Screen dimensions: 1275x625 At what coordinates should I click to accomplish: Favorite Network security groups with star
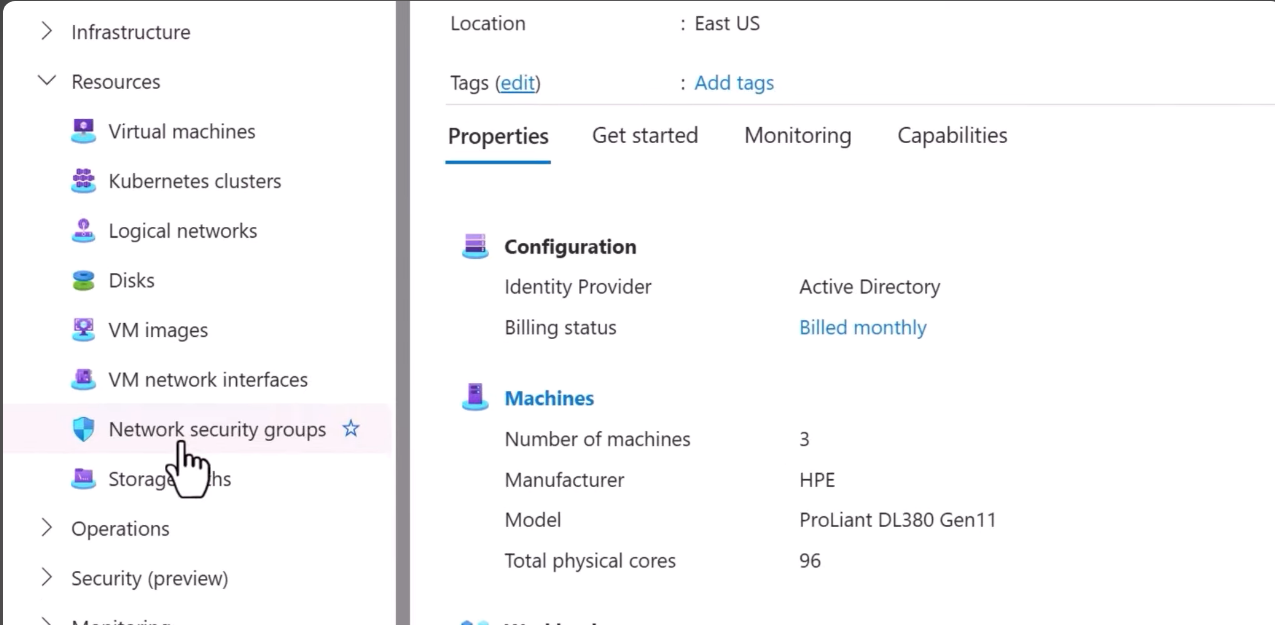coord(351,429)
